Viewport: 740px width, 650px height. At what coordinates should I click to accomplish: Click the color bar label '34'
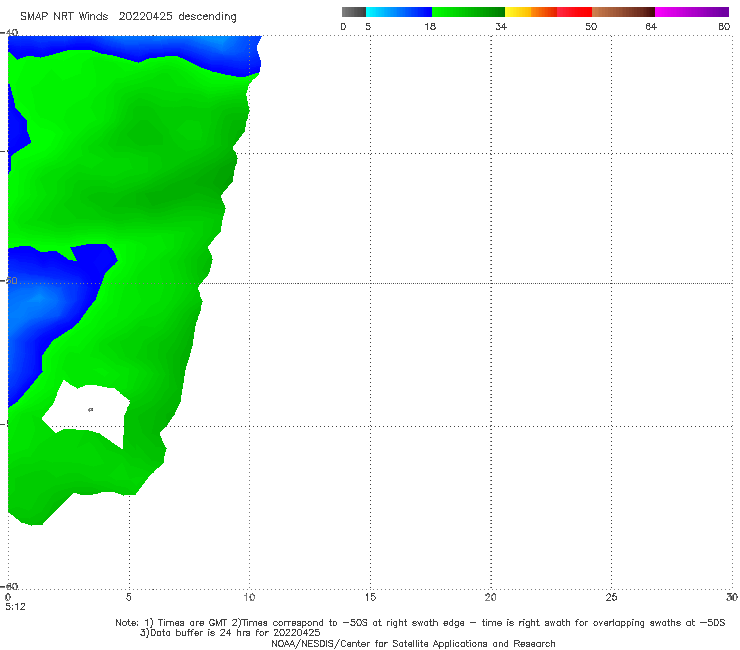click(x=501, y=27)
